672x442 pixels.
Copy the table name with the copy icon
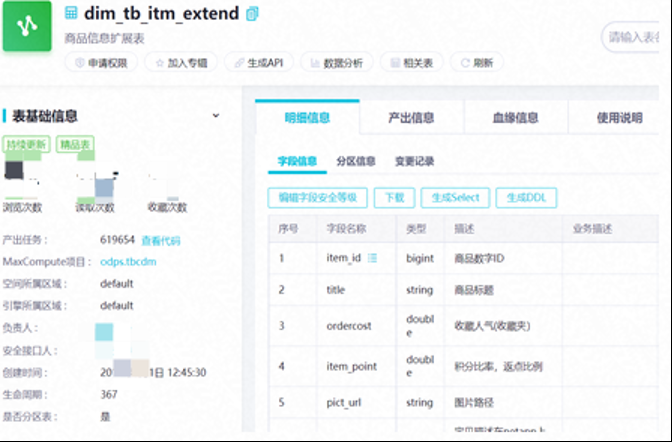pyautogui.click(x=252, y=14)
